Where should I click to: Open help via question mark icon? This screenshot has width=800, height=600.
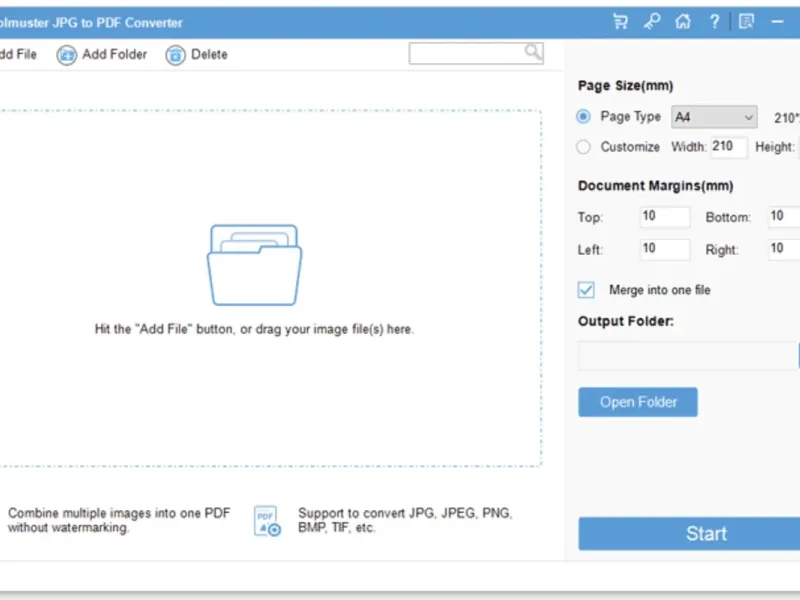(x=714, y=21)
